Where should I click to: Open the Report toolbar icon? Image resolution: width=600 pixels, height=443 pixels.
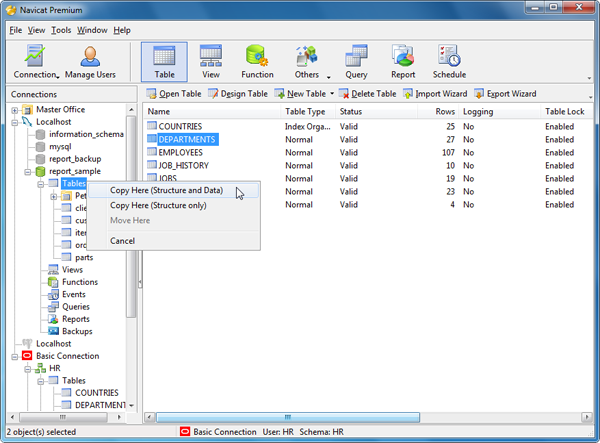point(403,62)
